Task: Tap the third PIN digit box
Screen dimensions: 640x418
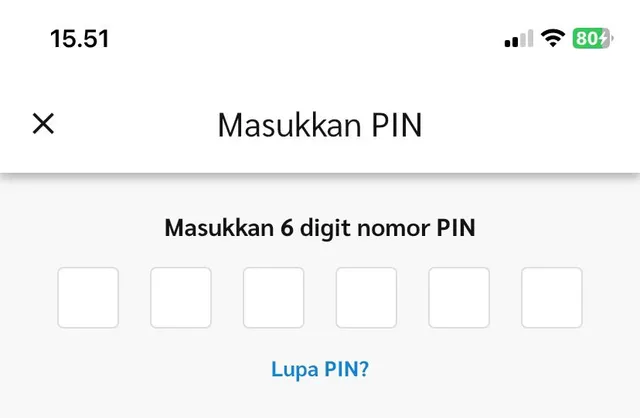Action: pos(273,298)
